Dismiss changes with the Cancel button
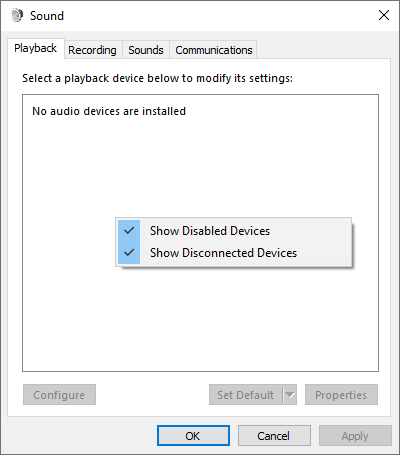Screen dimensions: 400x455 tap(274, 436)
